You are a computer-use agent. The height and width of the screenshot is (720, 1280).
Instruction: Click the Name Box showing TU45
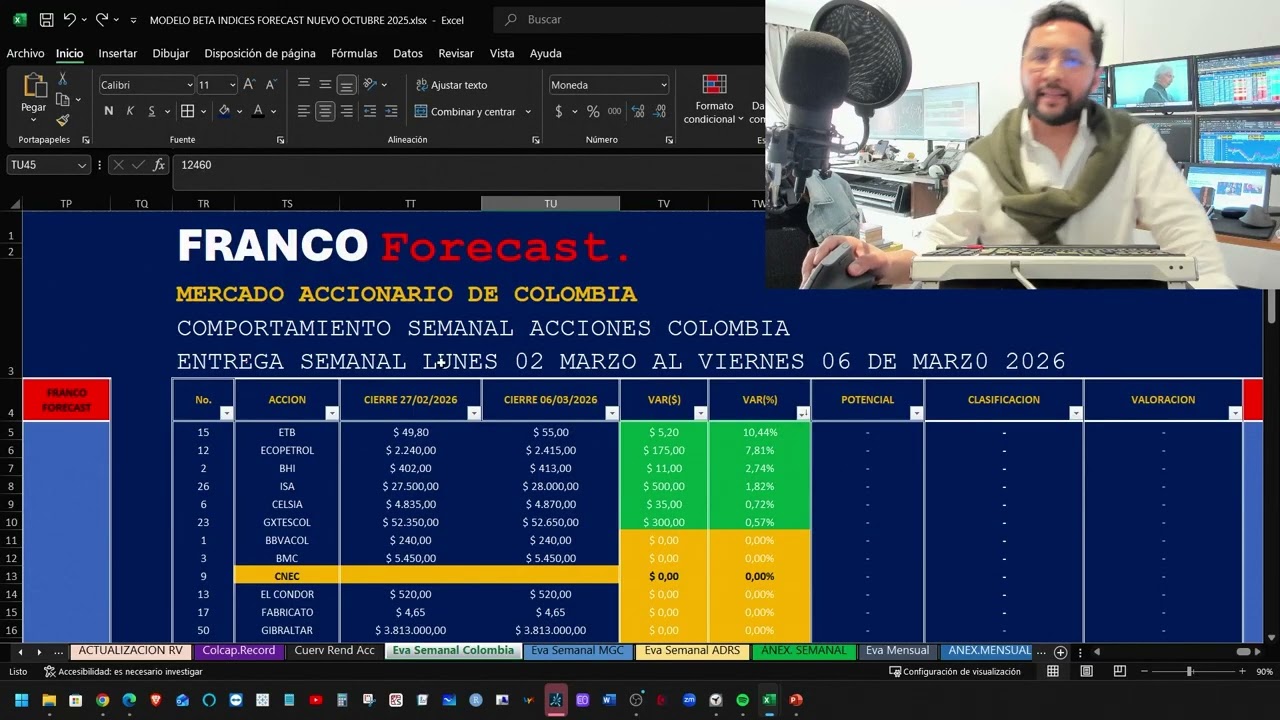48,165
